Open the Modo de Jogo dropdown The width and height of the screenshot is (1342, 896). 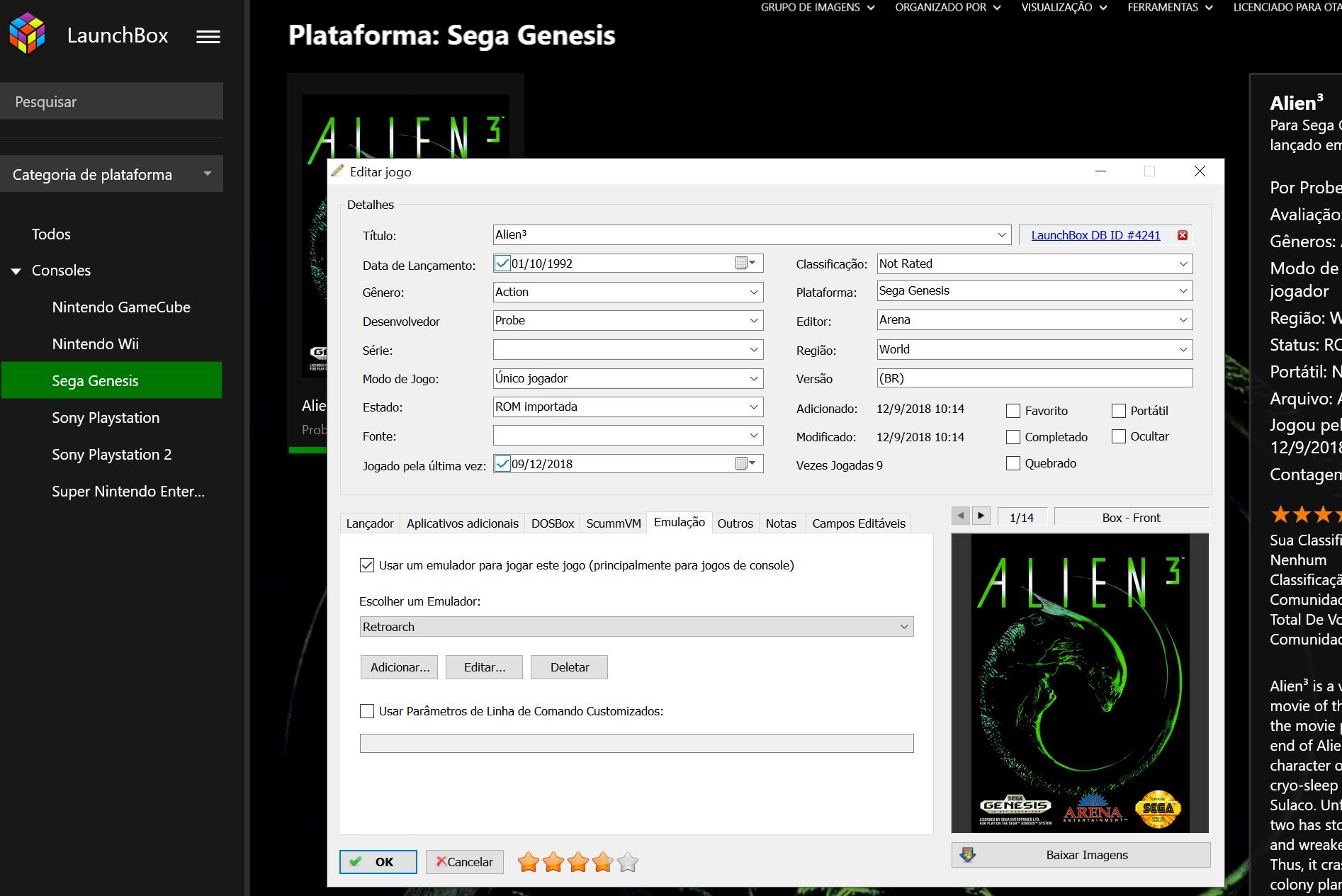754,379
